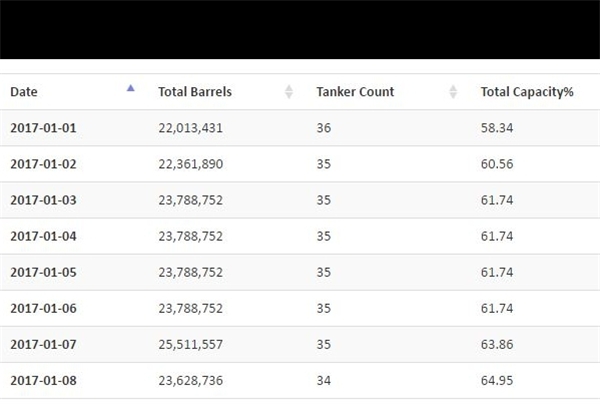Sort by Total Barrels header text
Viewport: 600px width, 418px height.
(195, 92)
